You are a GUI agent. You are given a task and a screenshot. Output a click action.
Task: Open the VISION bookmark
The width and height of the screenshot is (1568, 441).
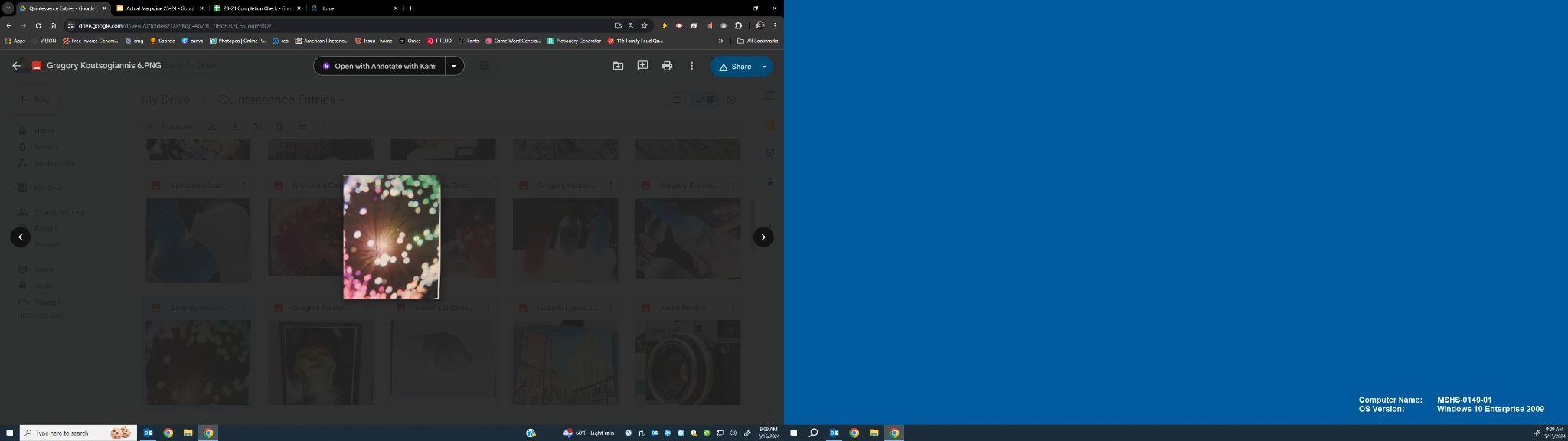pos(44,41)
